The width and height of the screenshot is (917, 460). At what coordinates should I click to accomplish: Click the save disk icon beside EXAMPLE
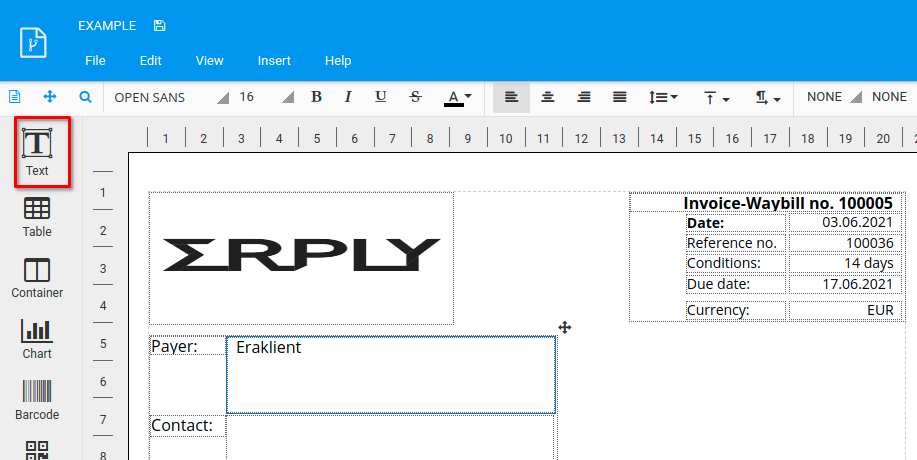tap(159, 26)
